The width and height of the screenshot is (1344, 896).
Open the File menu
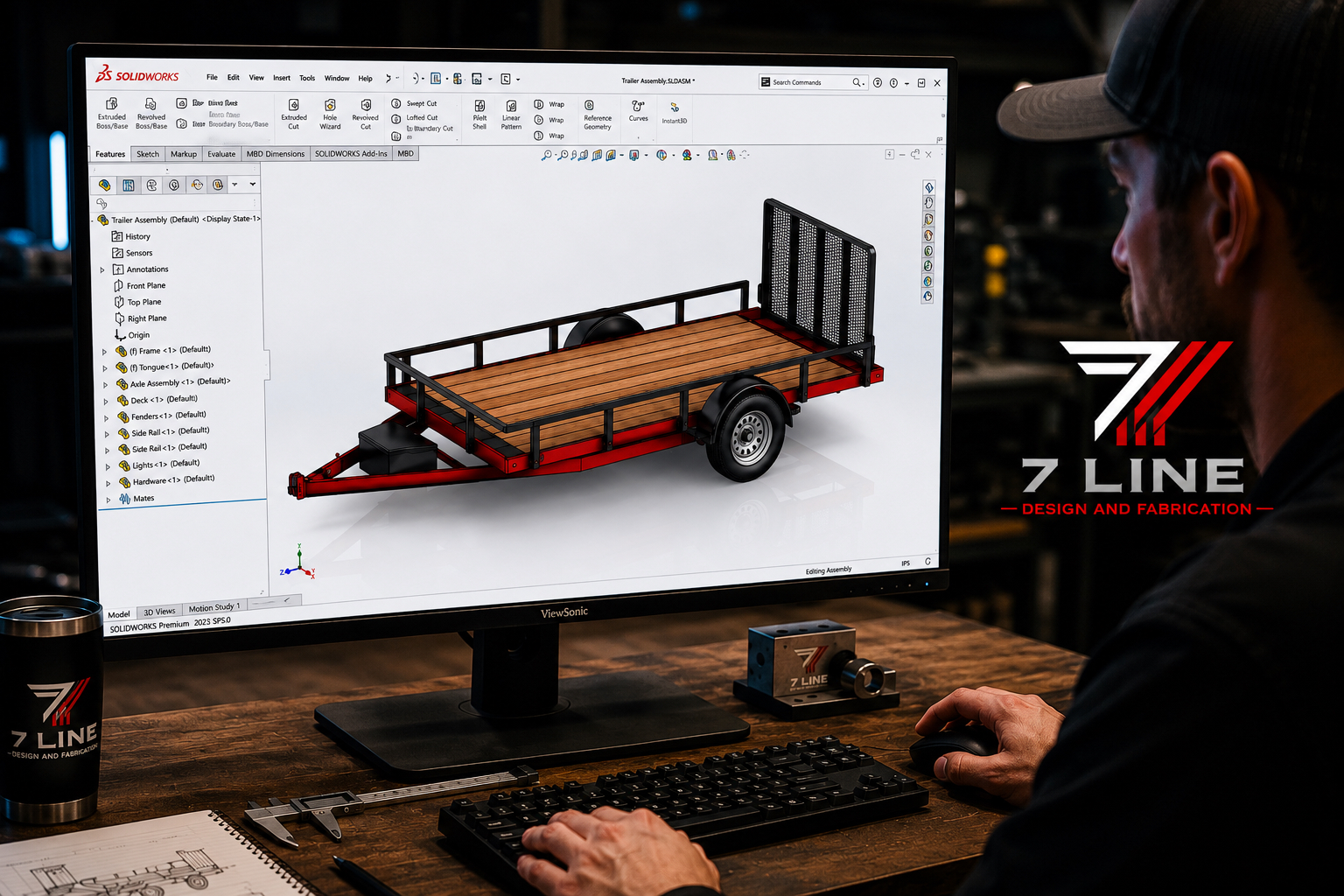coord(212,77)
